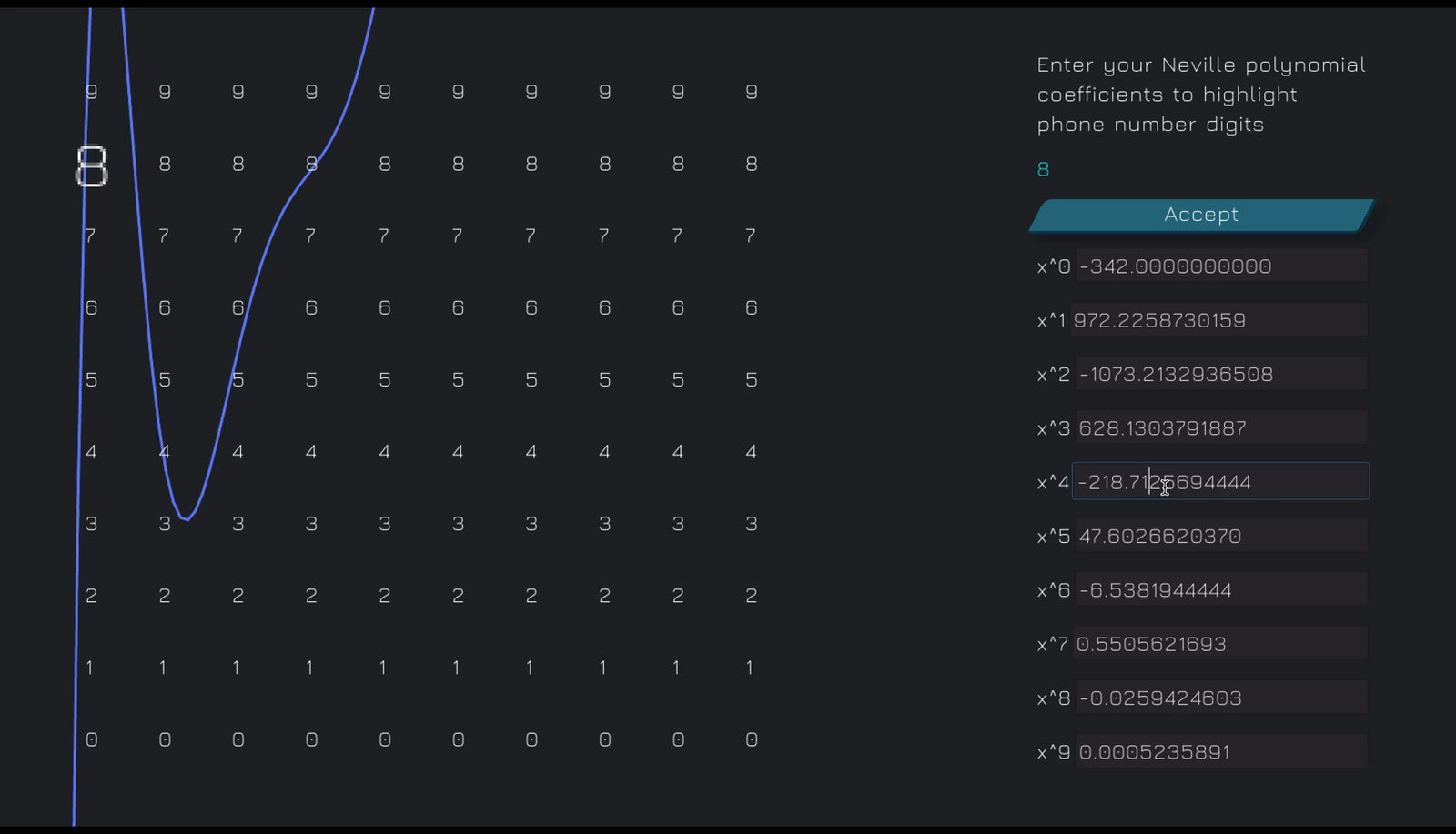Select the x^1 coefficient field showing 972.2258730159

(1218, 320)
